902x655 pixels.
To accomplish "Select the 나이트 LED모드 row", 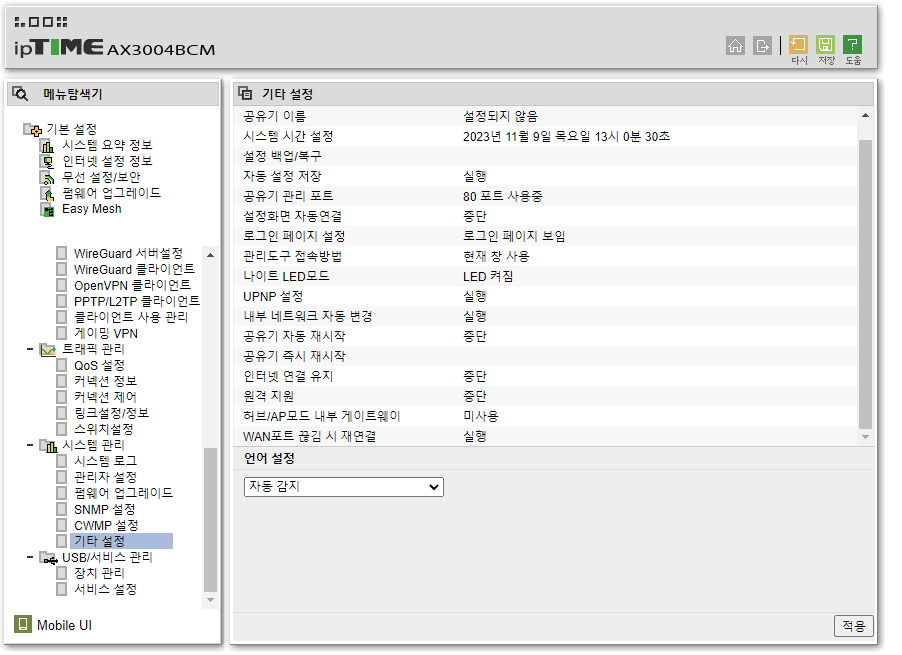I will 545,276.
